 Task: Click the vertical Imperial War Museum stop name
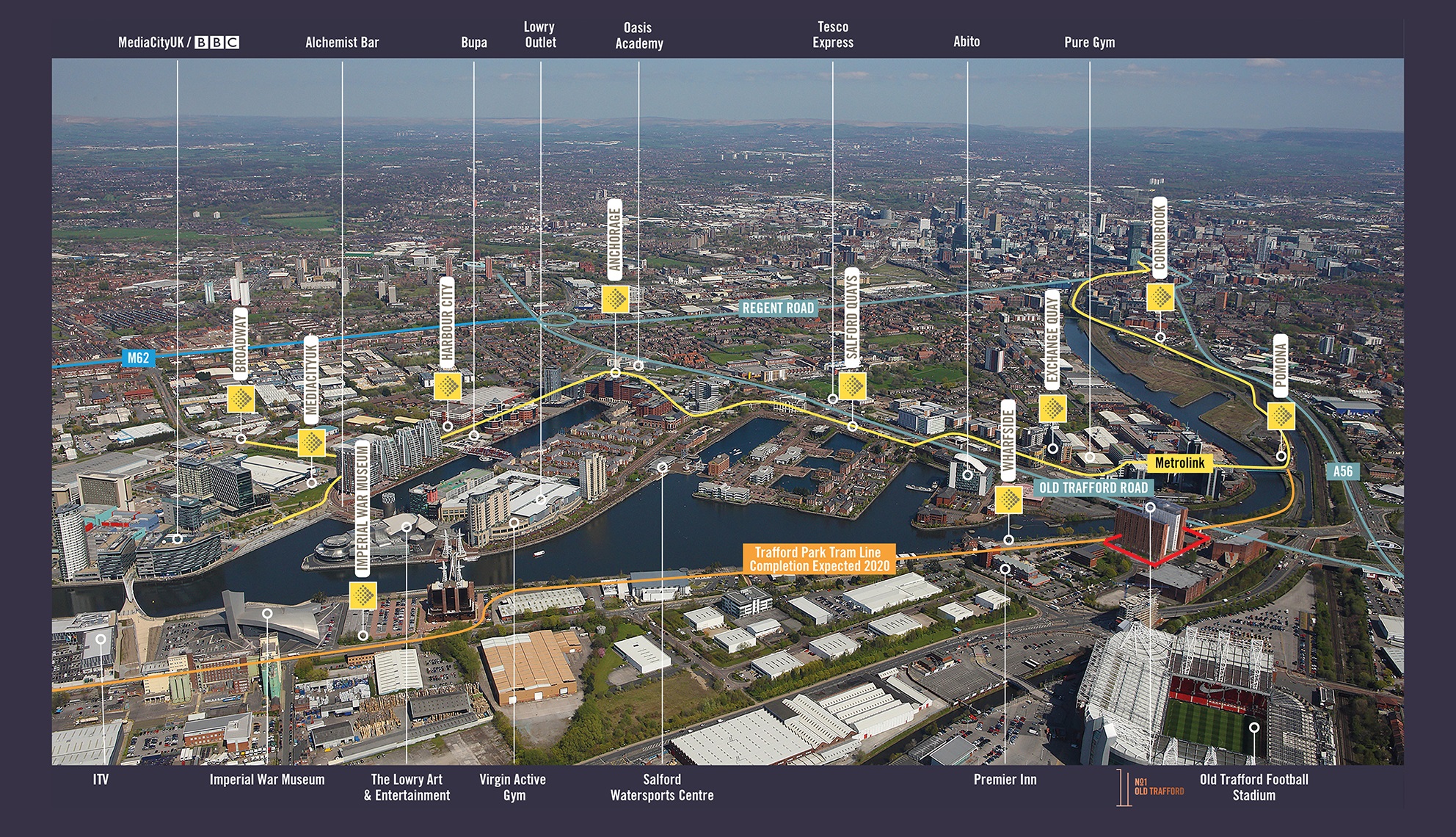point(362,508)
